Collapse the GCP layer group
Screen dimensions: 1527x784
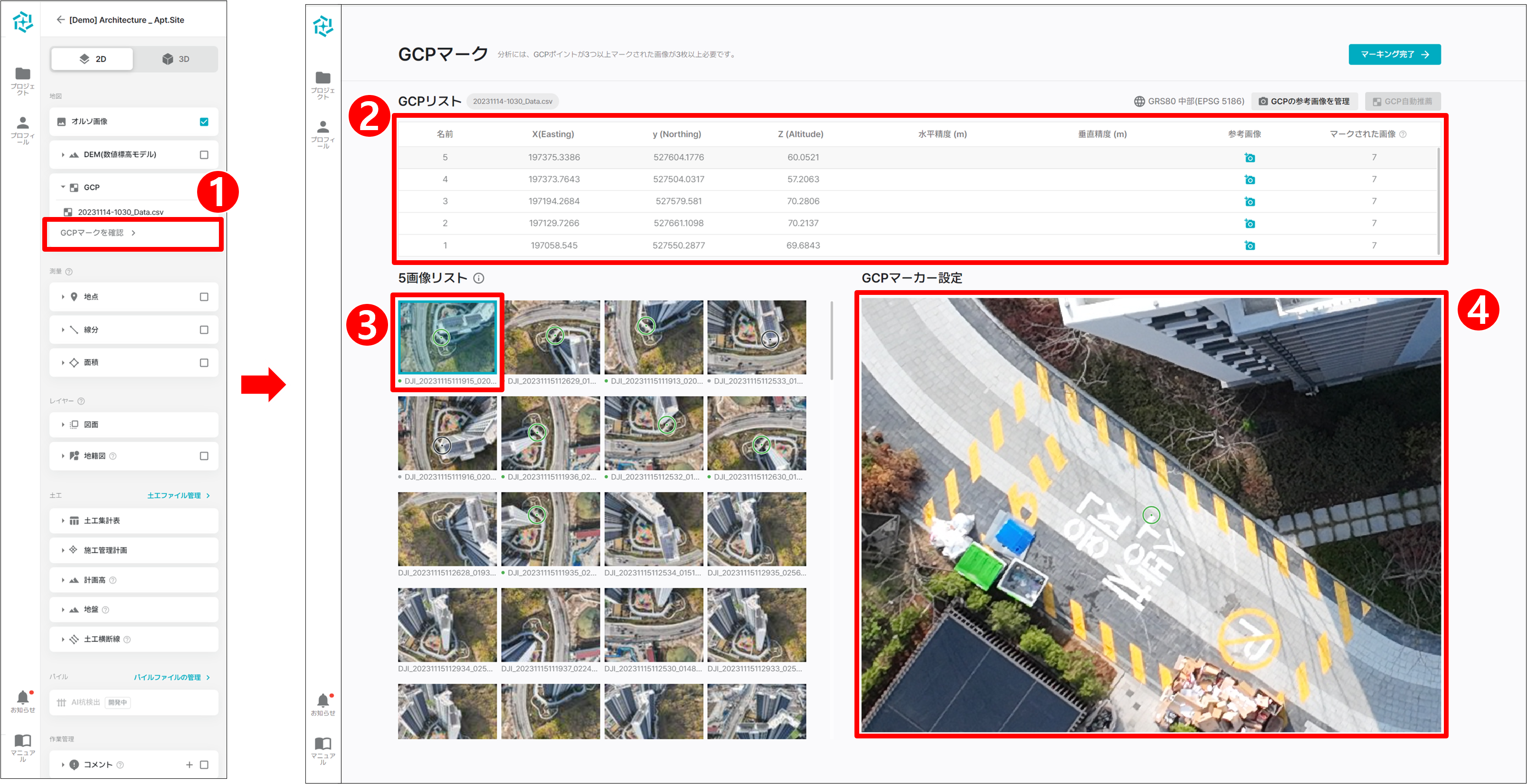pos(63,187)
